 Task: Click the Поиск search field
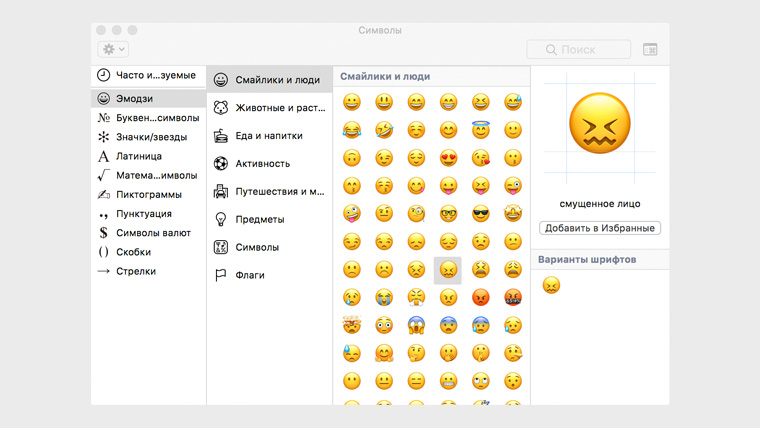coord(579,49)
